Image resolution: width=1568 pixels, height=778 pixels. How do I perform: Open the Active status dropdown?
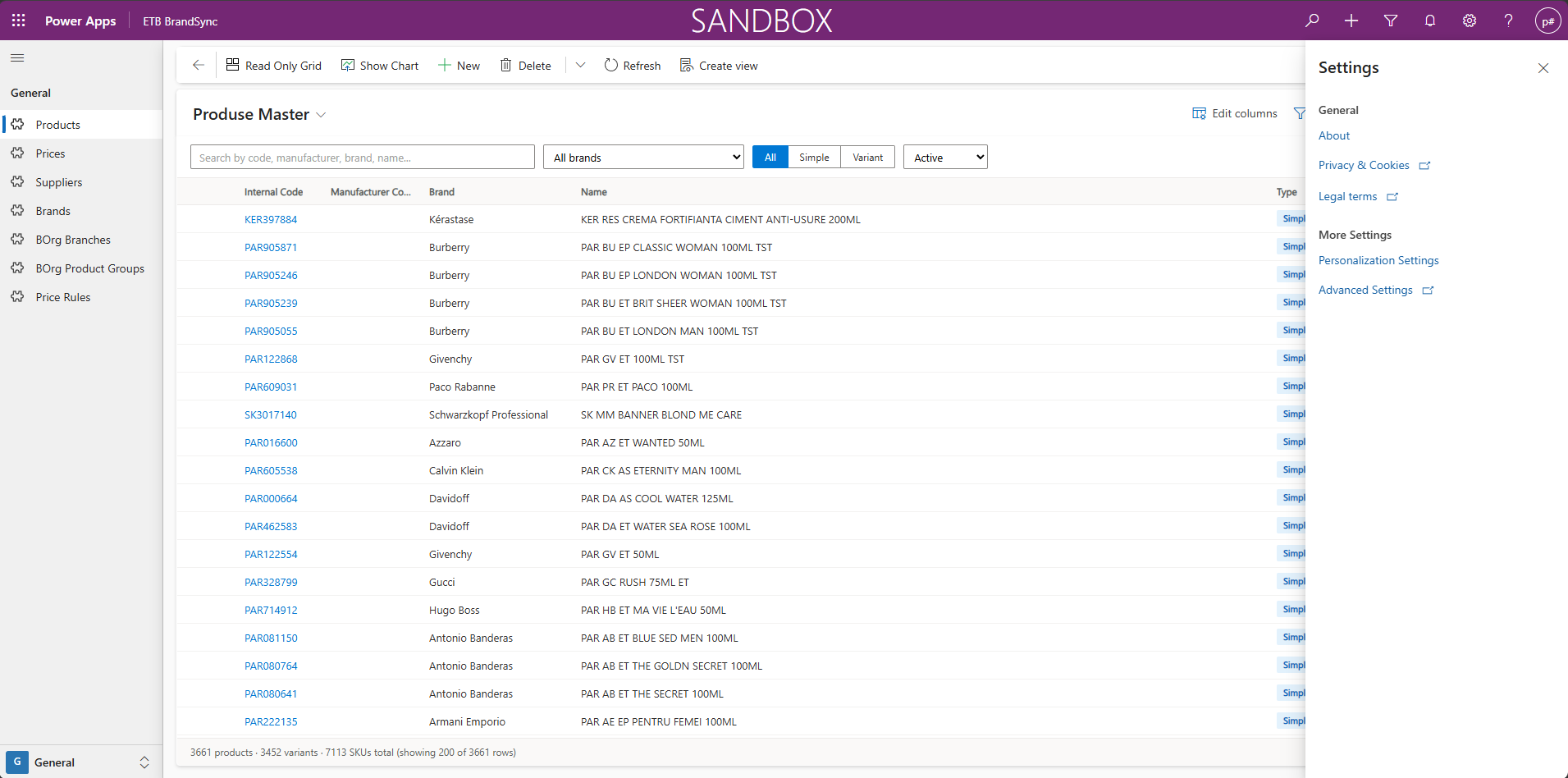[x=945, y=158]
